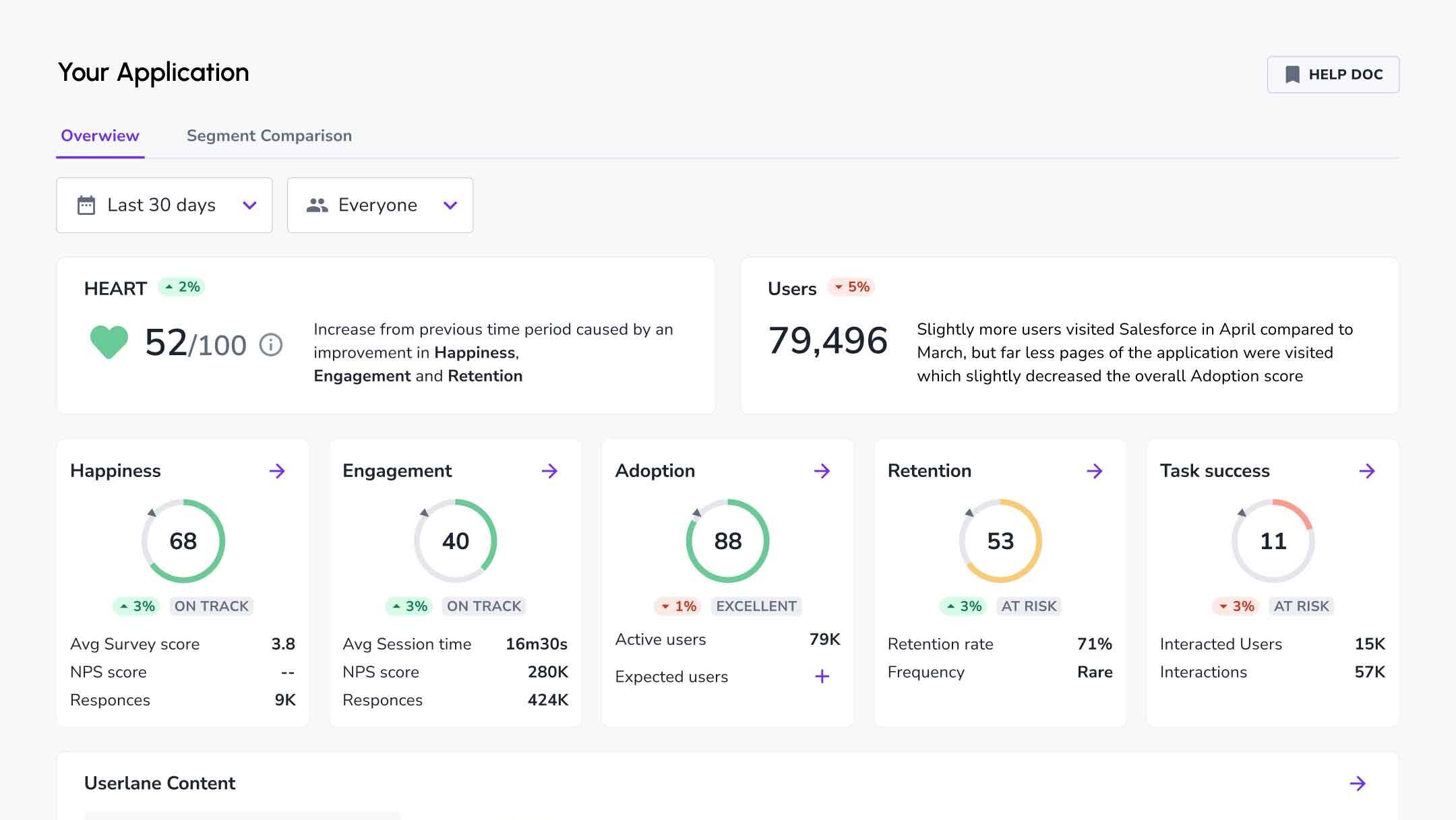Click the Retention 53 score gauge
The image size is (1456, 820).
pos(1000,541)
